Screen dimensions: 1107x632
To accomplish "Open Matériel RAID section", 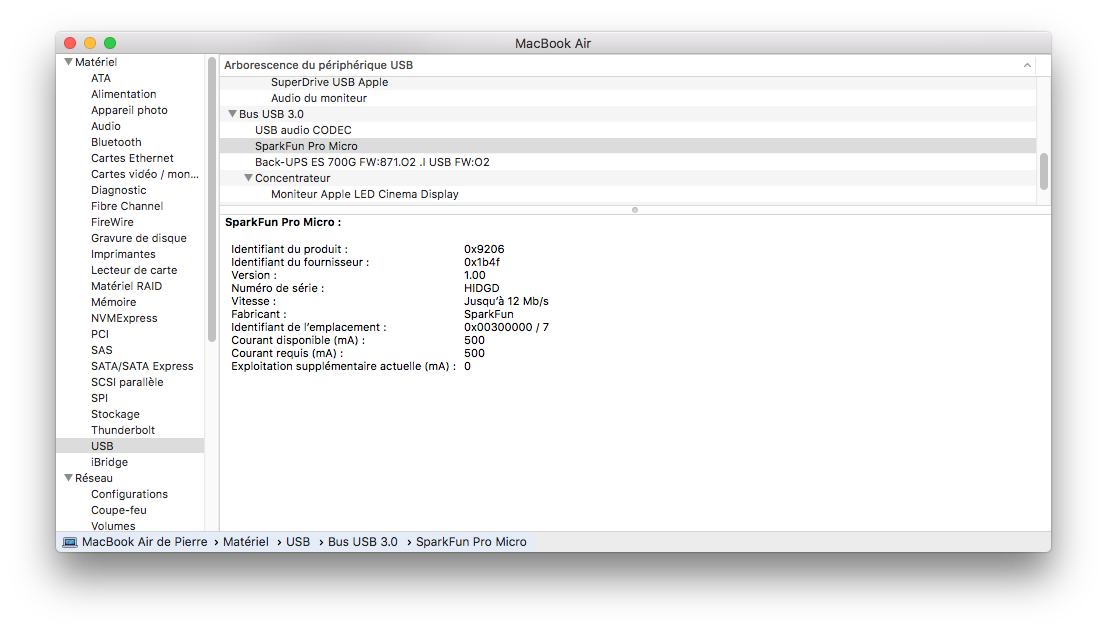I will (126, 286).
